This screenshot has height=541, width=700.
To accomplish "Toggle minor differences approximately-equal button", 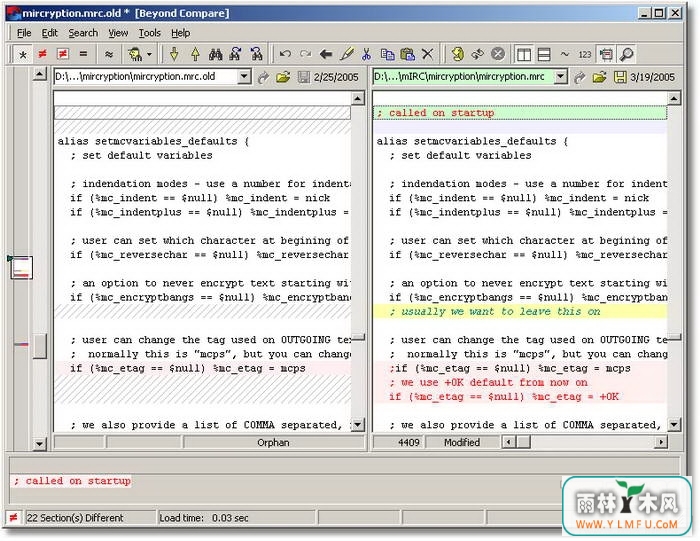I will pyautogui.click(x=108, y=54).
